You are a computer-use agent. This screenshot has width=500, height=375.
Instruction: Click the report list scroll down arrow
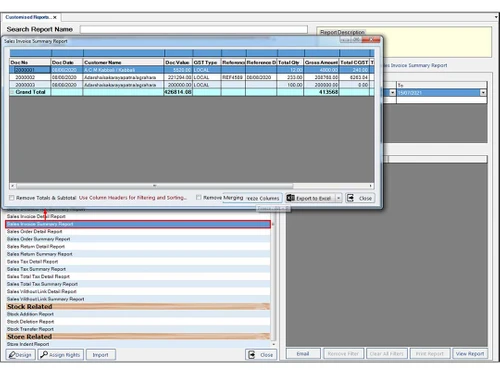274,344
